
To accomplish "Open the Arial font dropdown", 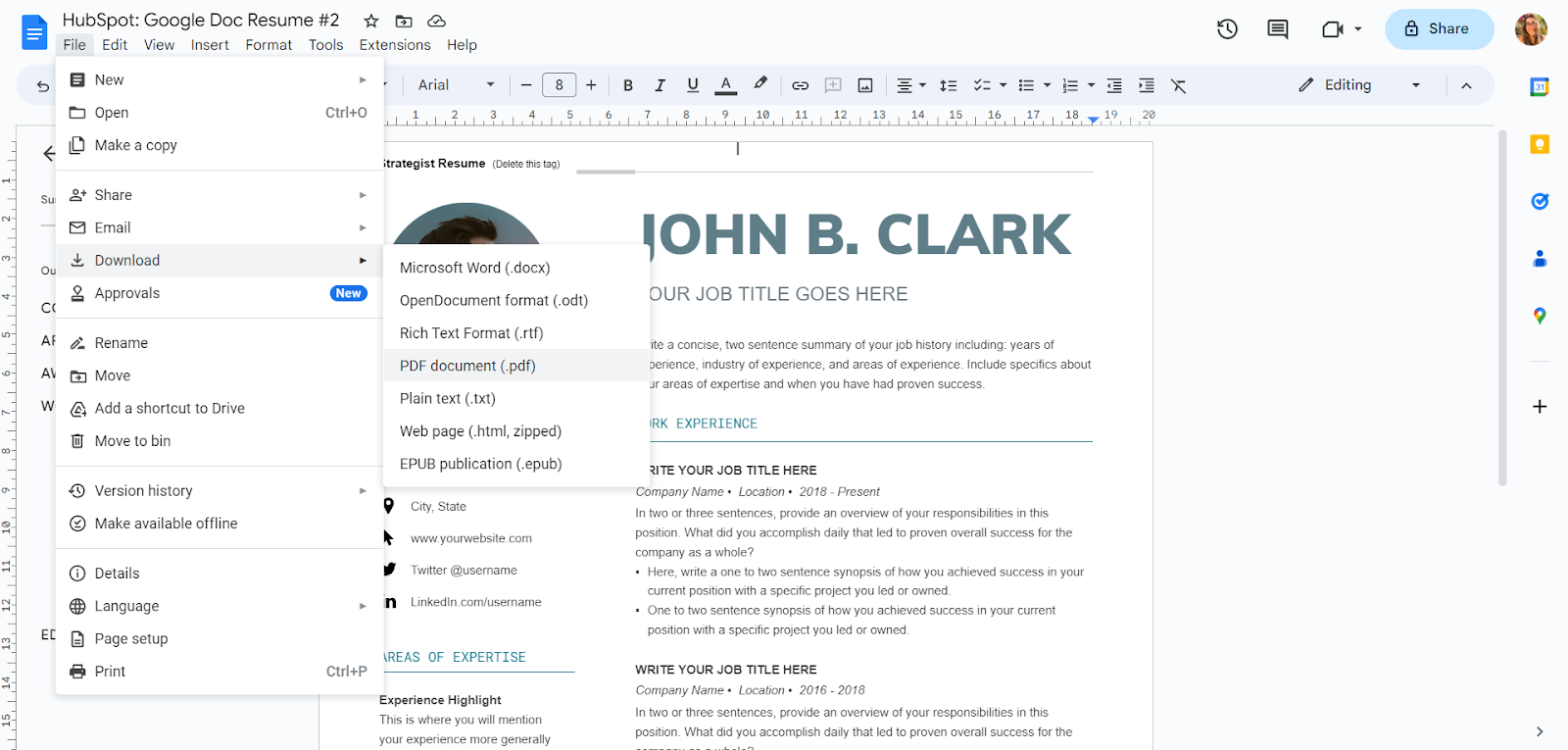I will pos(457,85).
